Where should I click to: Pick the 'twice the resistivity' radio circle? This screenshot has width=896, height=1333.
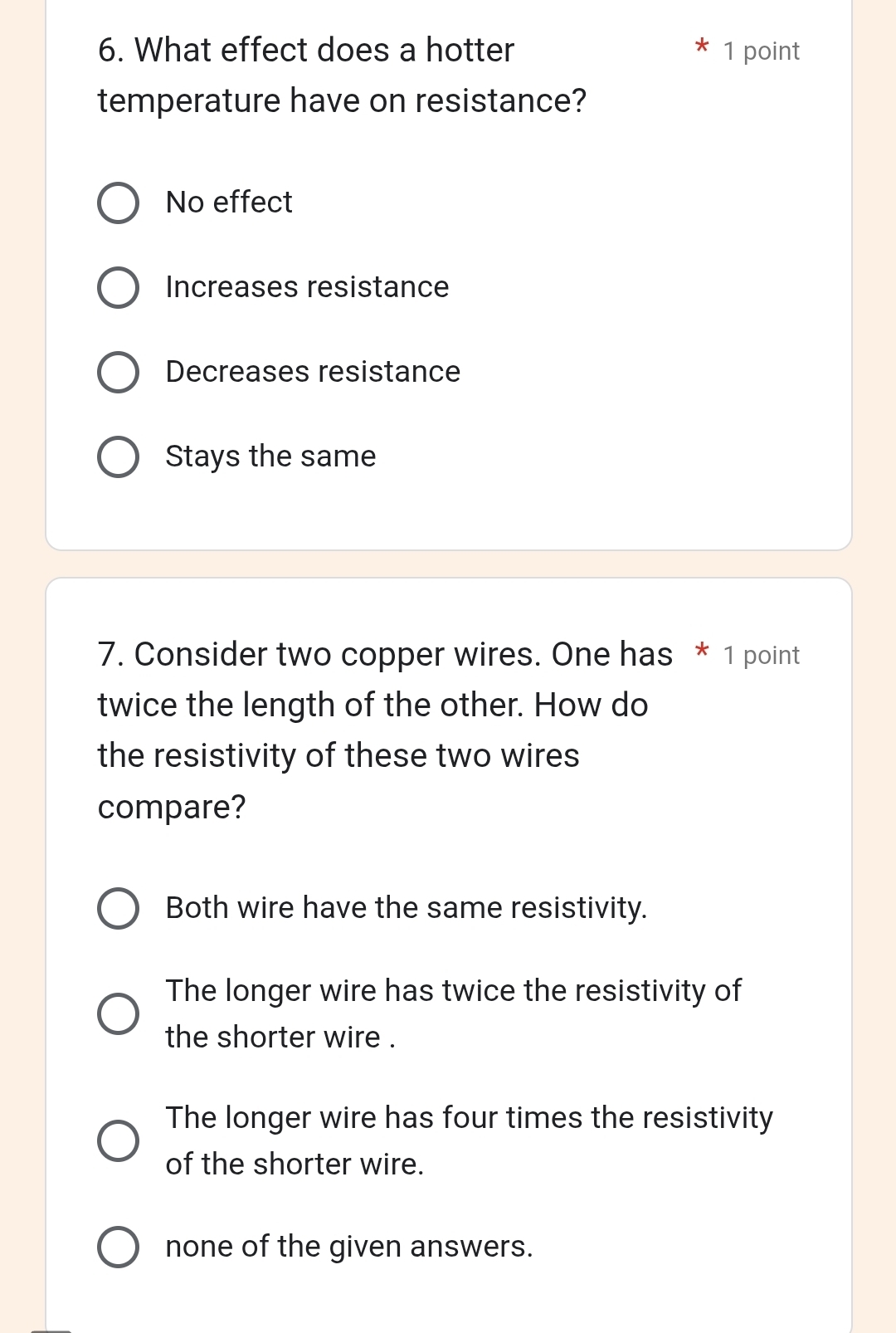click(119, 1013)
